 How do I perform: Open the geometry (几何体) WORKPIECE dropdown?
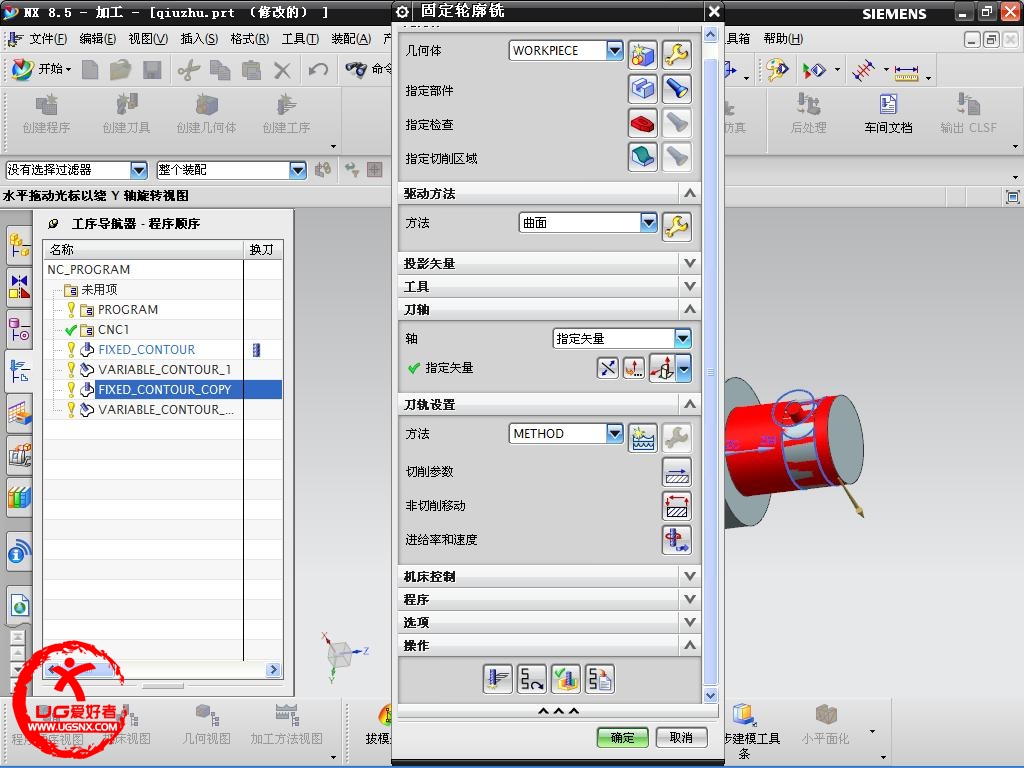[615, 50]
